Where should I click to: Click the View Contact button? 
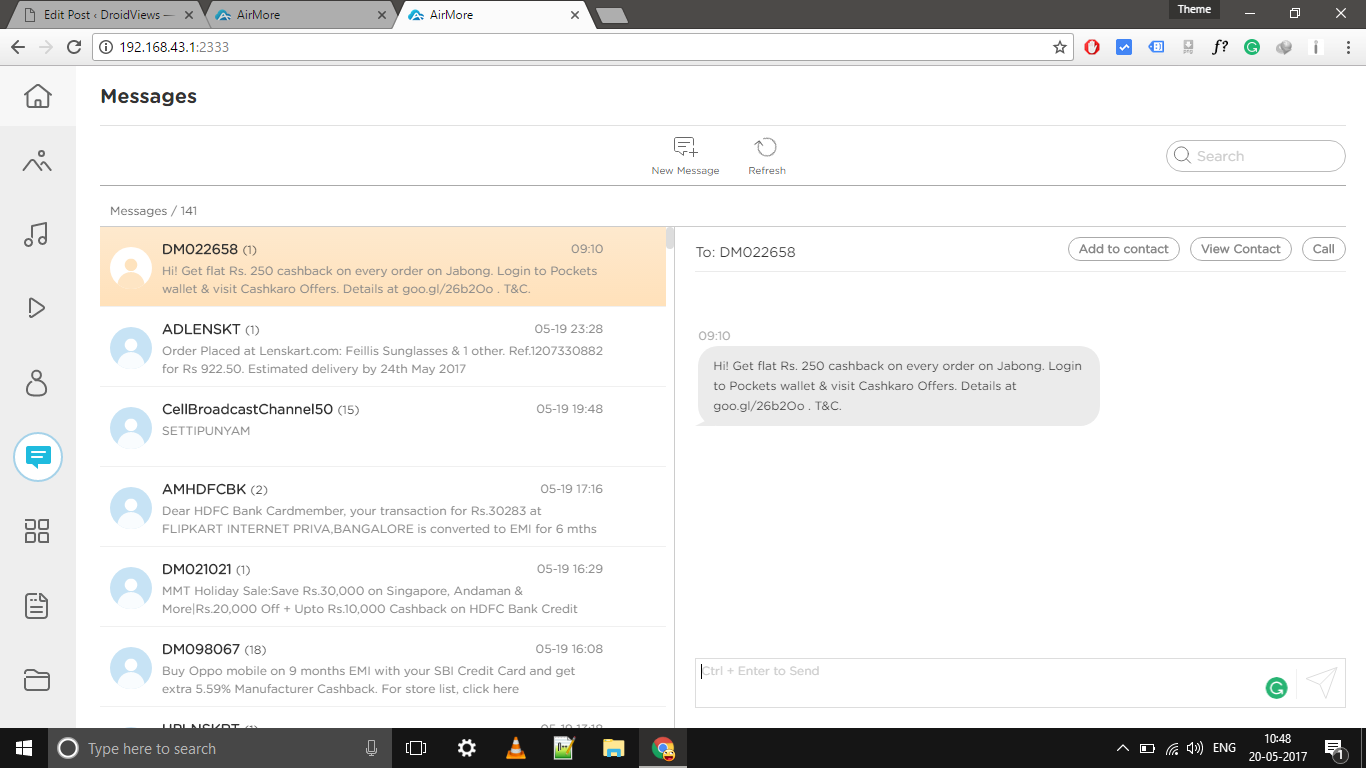pos(1241,249)
